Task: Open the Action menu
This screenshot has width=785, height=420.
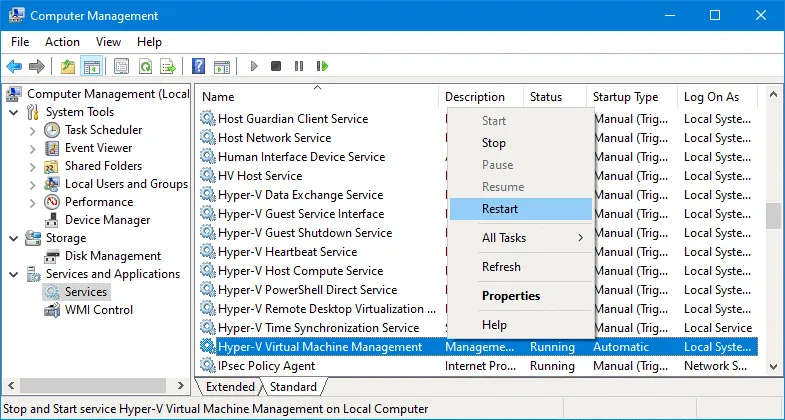Action: pos(62,42)
